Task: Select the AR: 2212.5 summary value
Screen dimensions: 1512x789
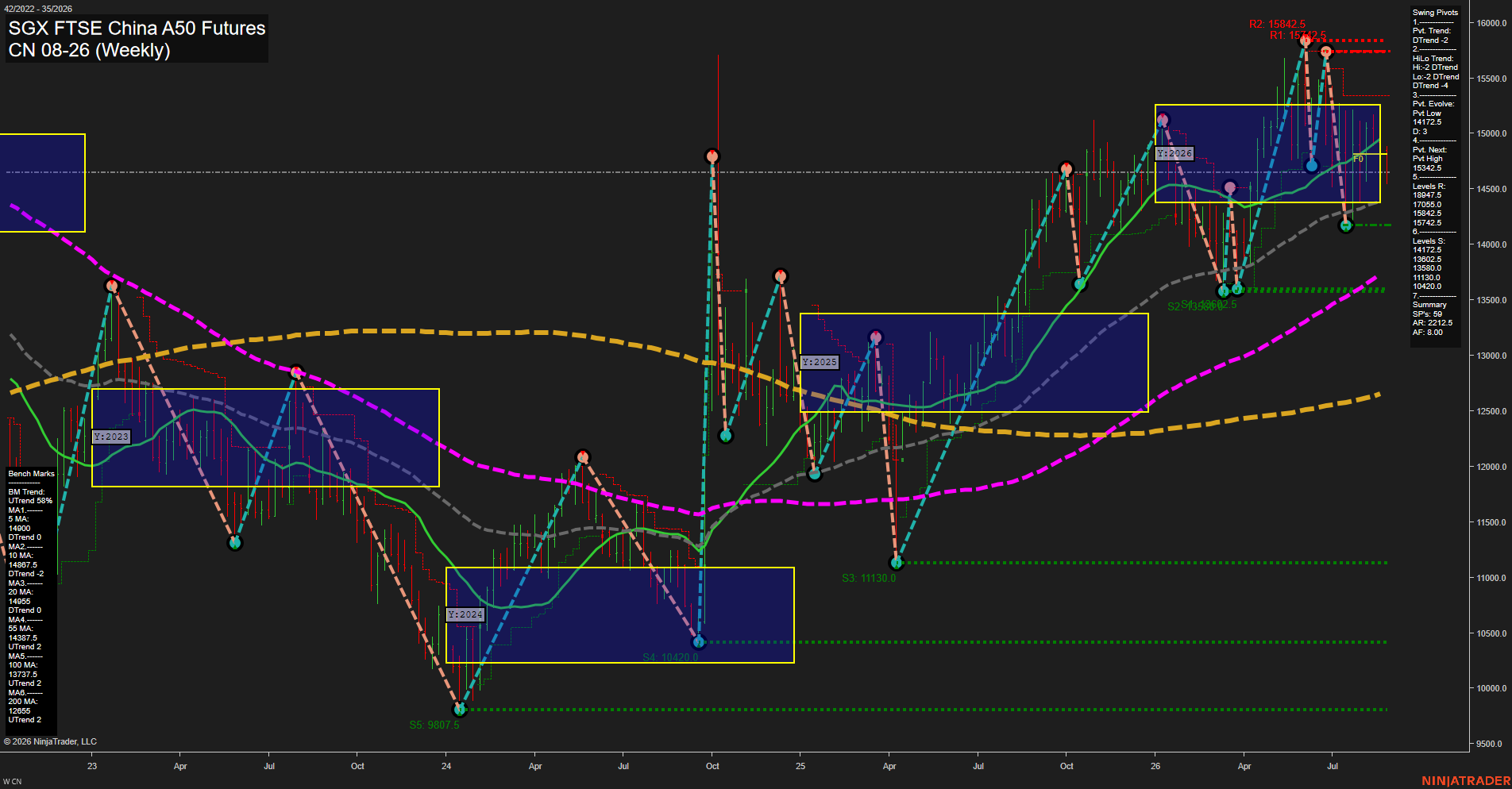Action: (x=1433, y=323)
